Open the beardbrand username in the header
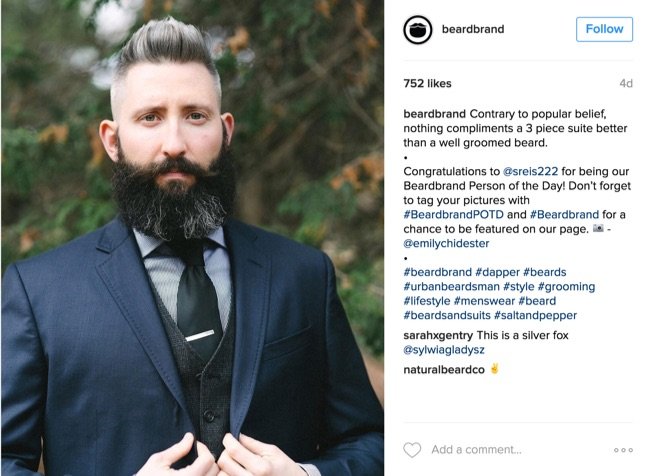The image size is (646, 476). [473, 29]
